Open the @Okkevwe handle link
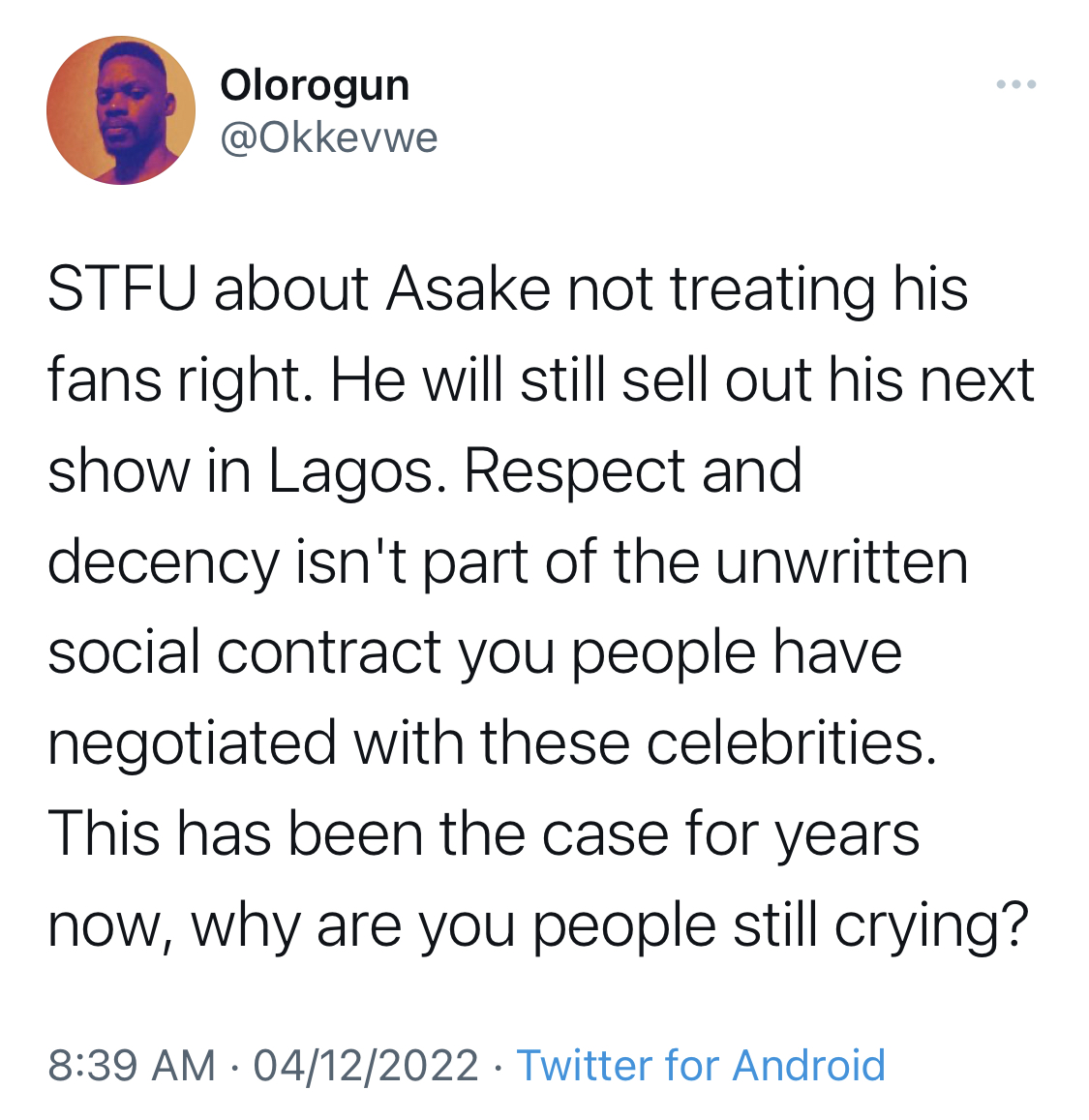This screenshot has width=1089, height=1120. coord(328,137)
